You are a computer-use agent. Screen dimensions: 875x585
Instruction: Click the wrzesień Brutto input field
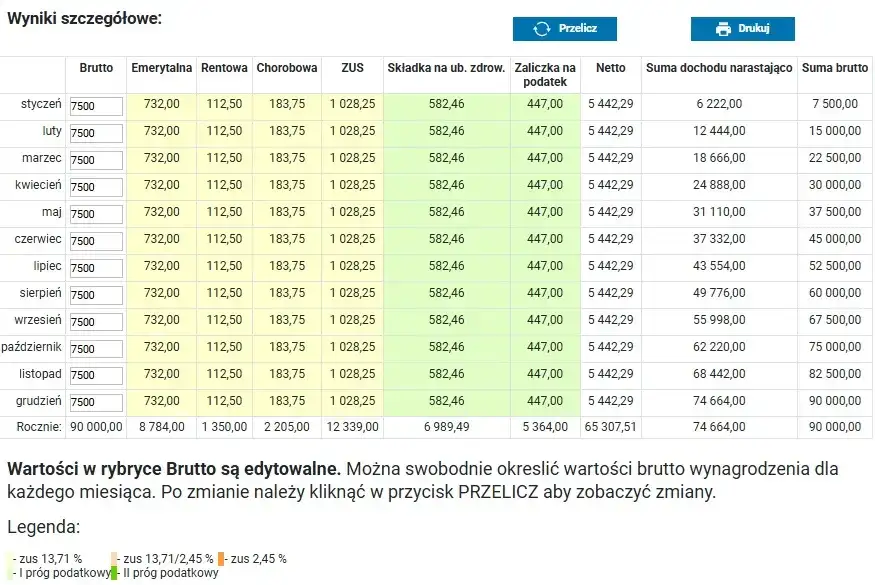(95, 321)
